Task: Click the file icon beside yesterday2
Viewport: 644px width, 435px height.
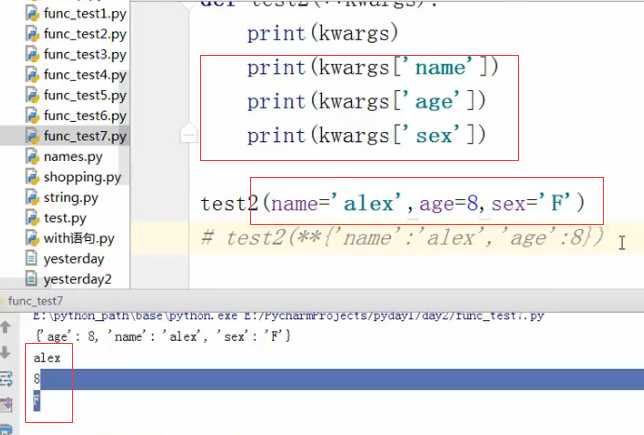Action: [x=34, y=279]
